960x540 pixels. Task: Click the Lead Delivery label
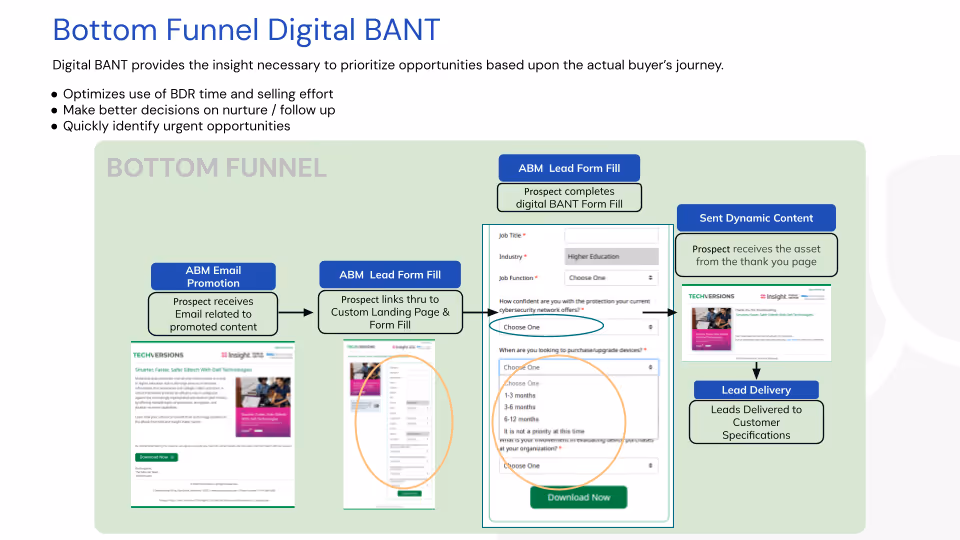(756, 390)
